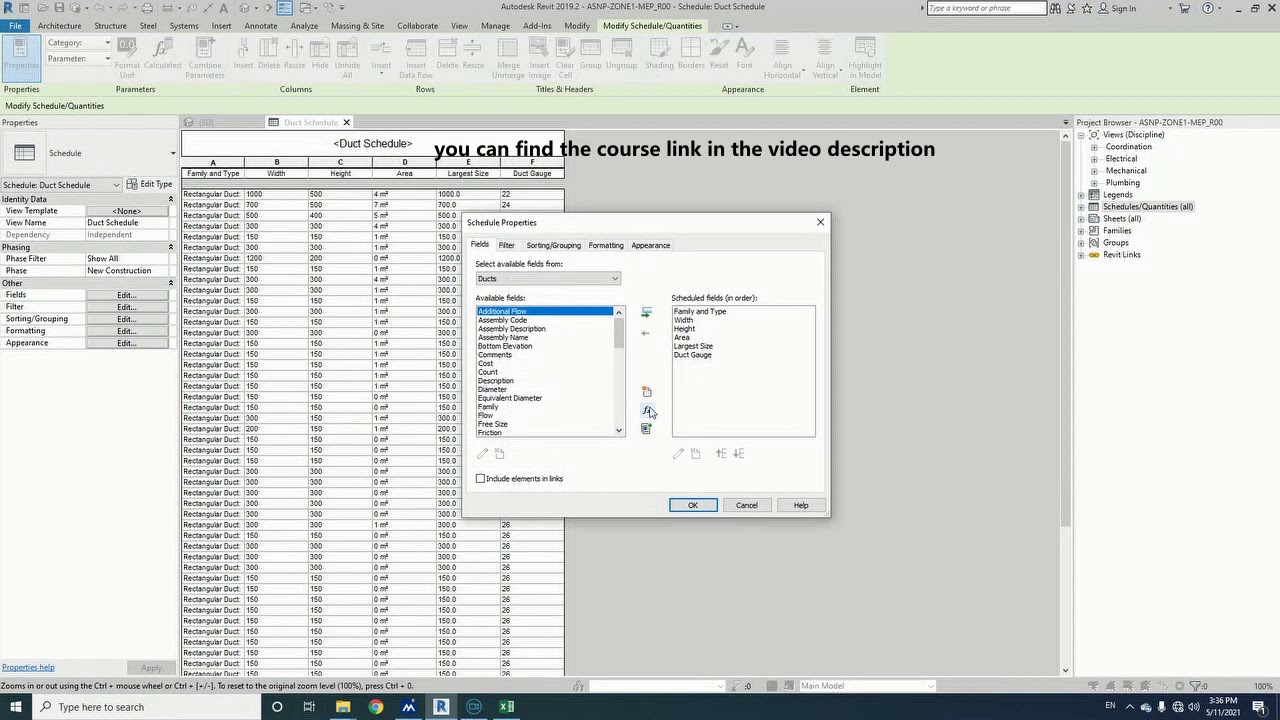1280x720 pixels.
Task: Select Equivalent Diameter in Available fields
Action: (x=510, y=398)
